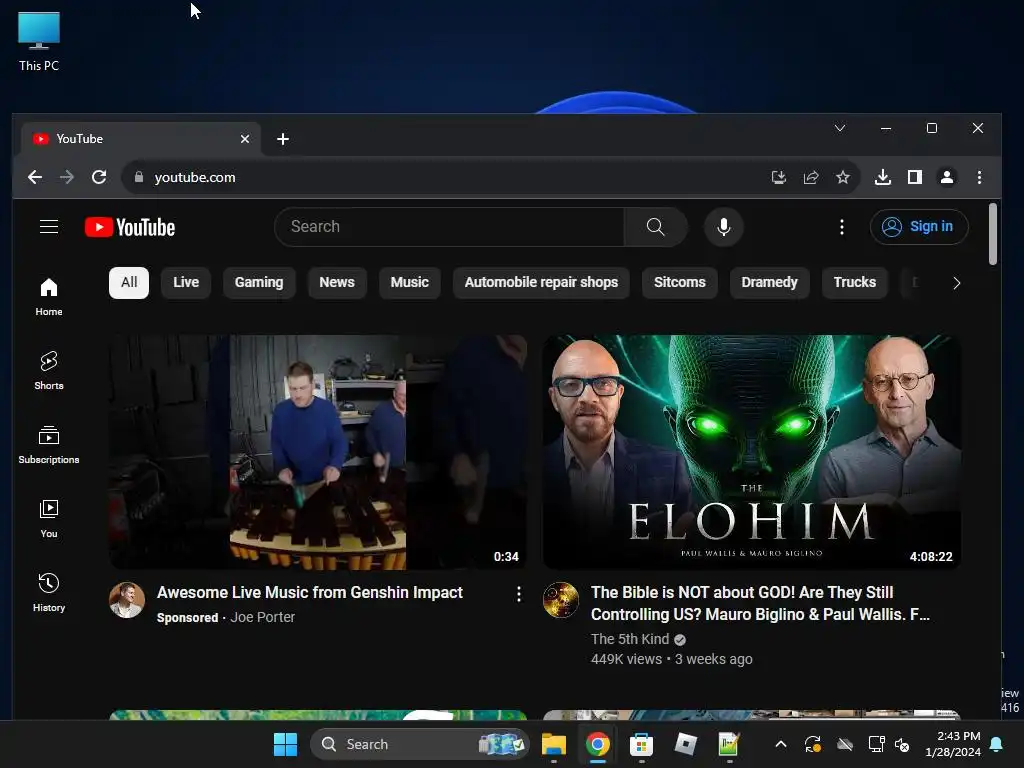Click the YouTube search input field
This screenshot has height=768, width=1024.
(x=449, y=227)
